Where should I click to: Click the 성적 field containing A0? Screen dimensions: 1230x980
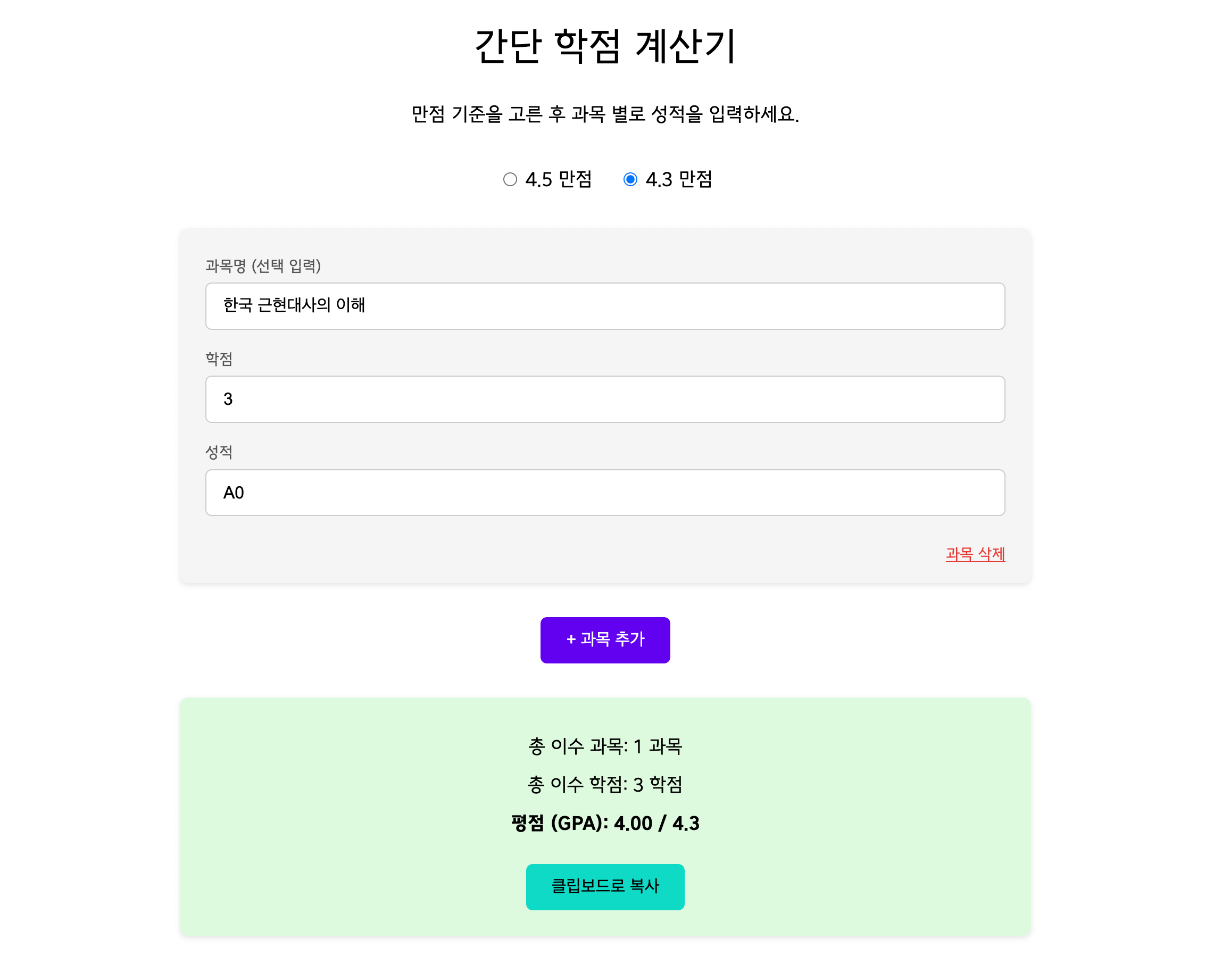click(605, 492)
